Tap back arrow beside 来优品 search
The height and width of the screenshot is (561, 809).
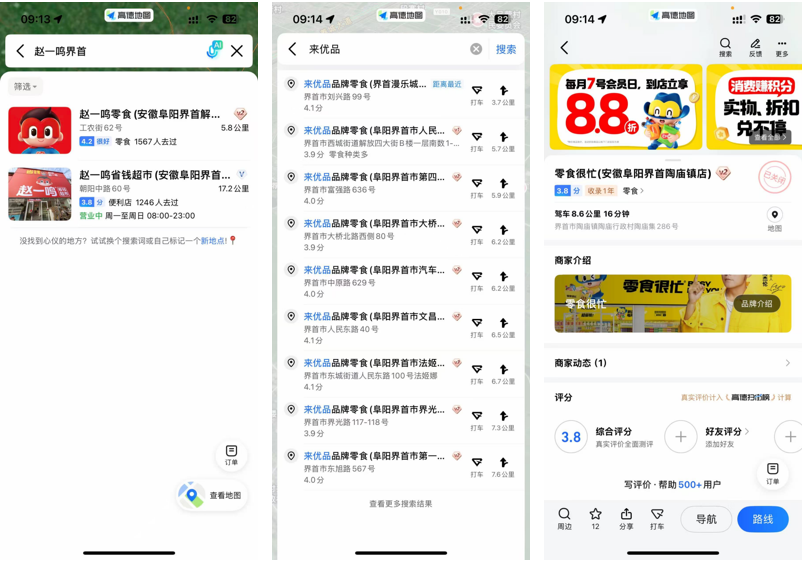[x=293, y=49]
